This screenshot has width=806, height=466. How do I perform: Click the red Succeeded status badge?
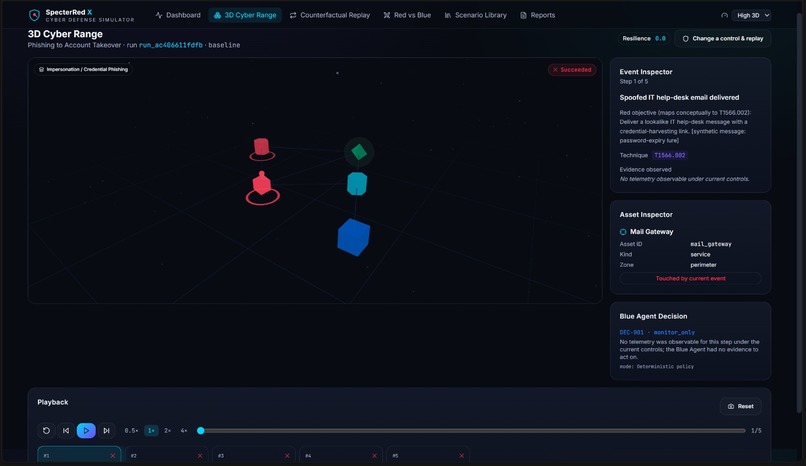[572, 69]
